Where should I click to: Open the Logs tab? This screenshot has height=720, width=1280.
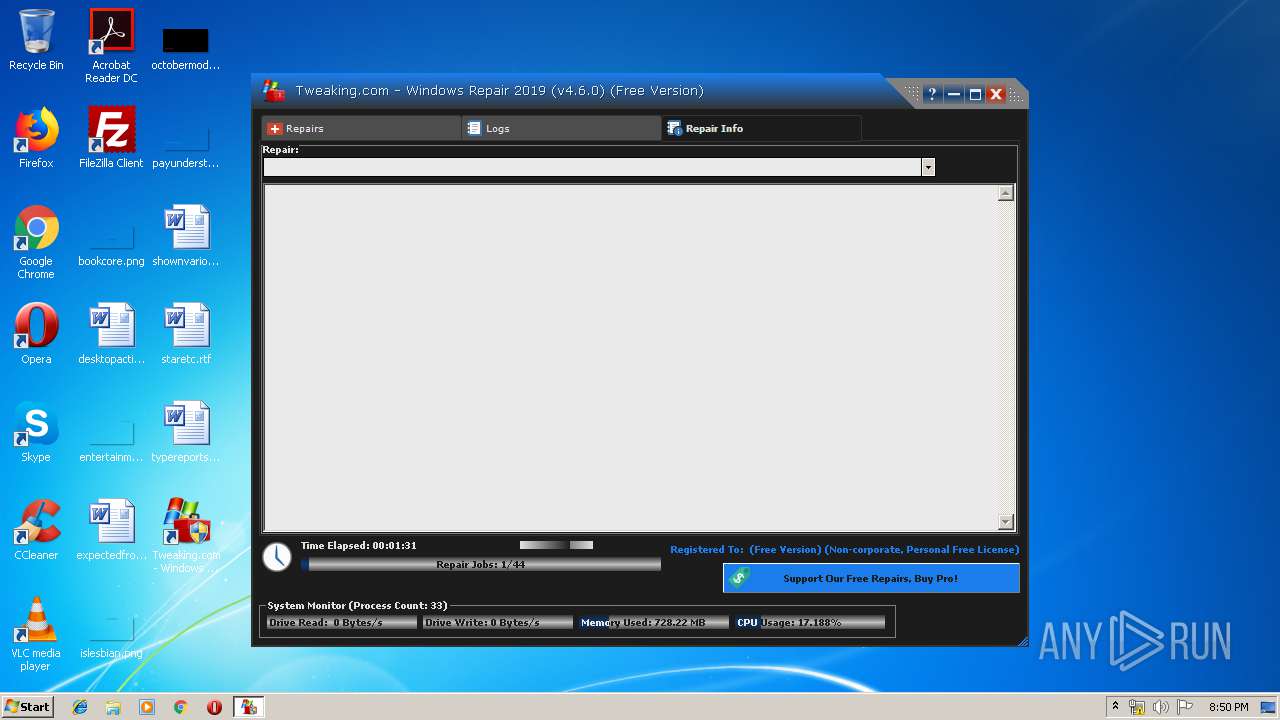[561, 128]
